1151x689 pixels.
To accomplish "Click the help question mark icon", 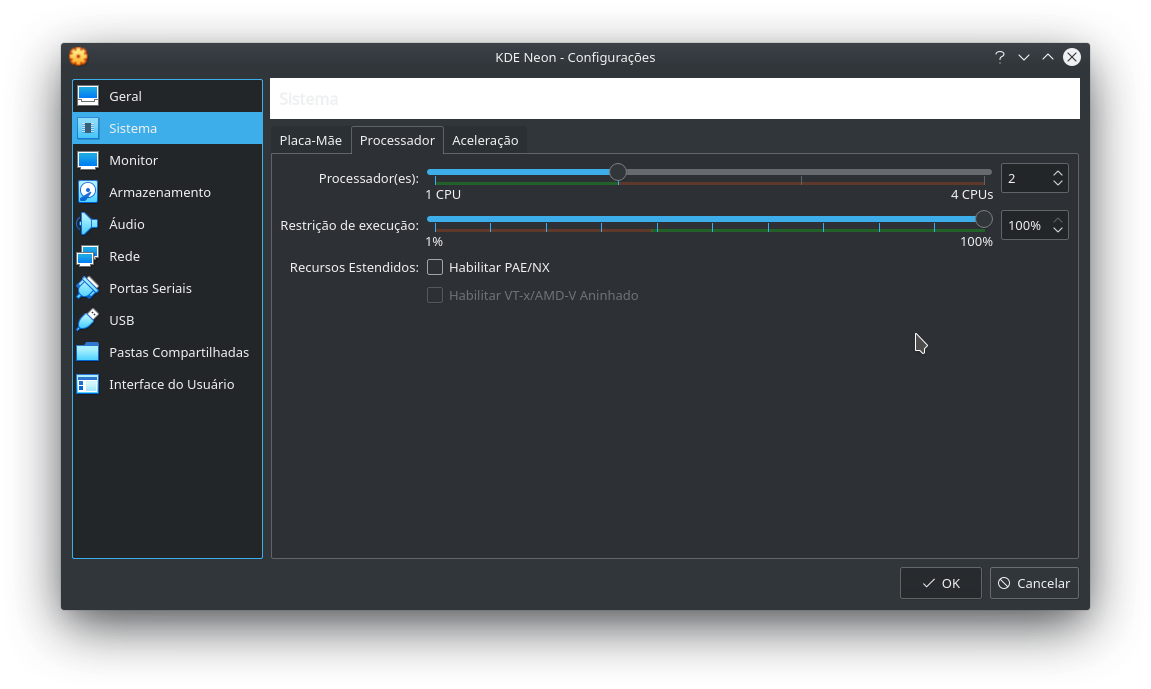I will (x=1000, y=57).
